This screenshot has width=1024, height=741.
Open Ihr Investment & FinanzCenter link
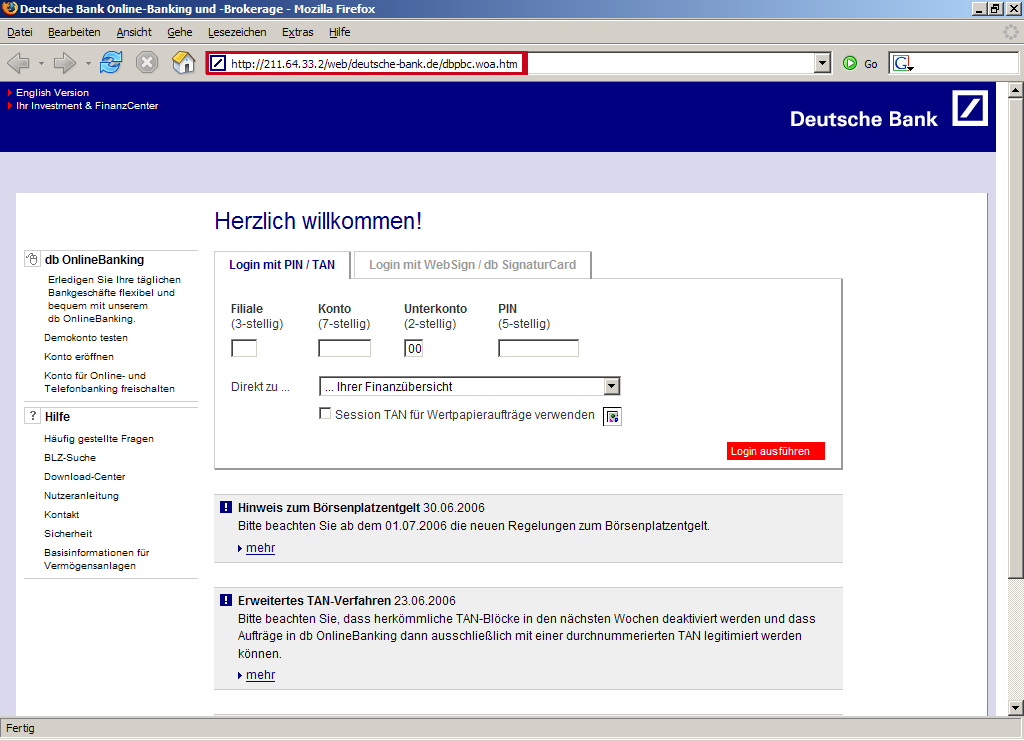[87, 106]
